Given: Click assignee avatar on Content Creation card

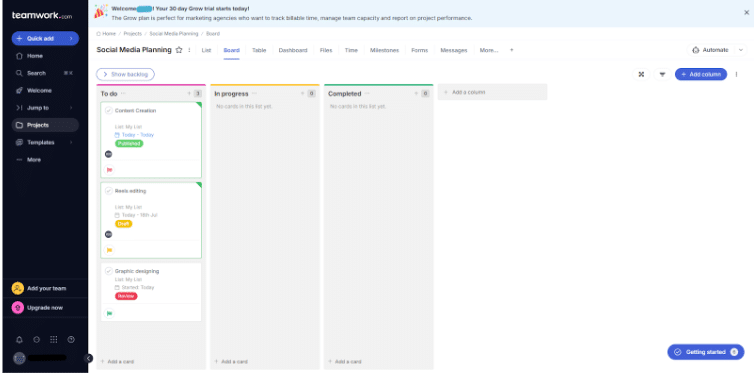Looking at the screenshot, I should (x=108, y=154).
